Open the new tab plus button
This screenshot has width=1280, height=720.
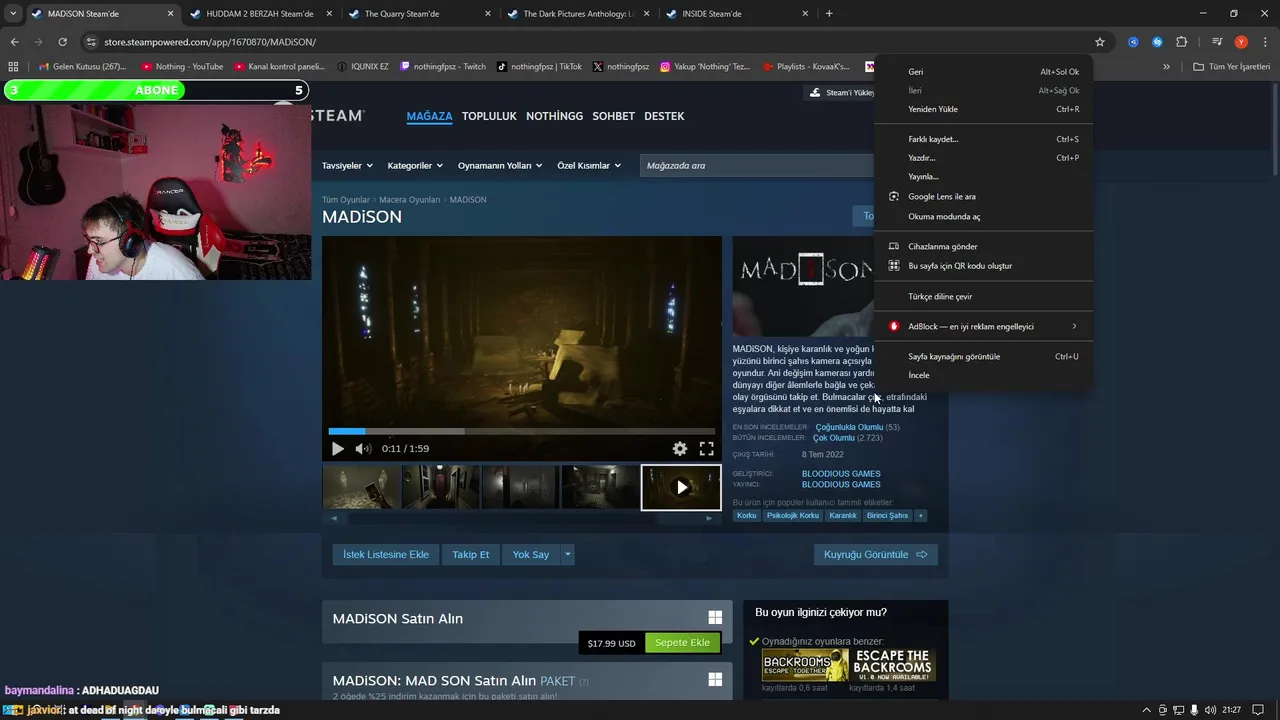tap(829, 14)
